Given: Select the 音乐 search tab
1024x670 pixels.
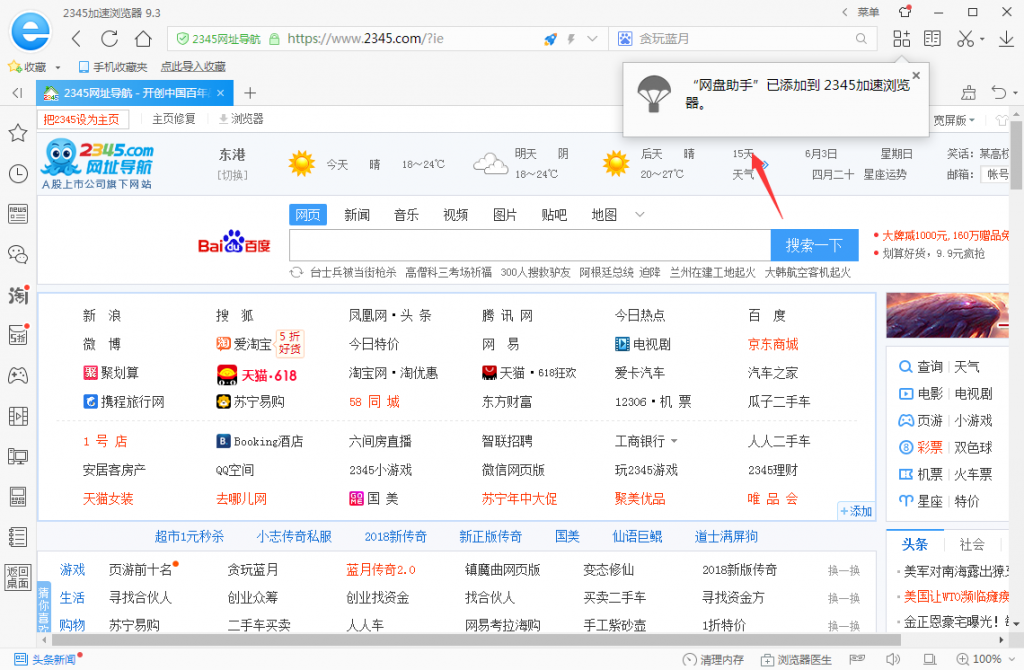Looking at the screenshot, I should pyautogui.click(x=406, y=215).
